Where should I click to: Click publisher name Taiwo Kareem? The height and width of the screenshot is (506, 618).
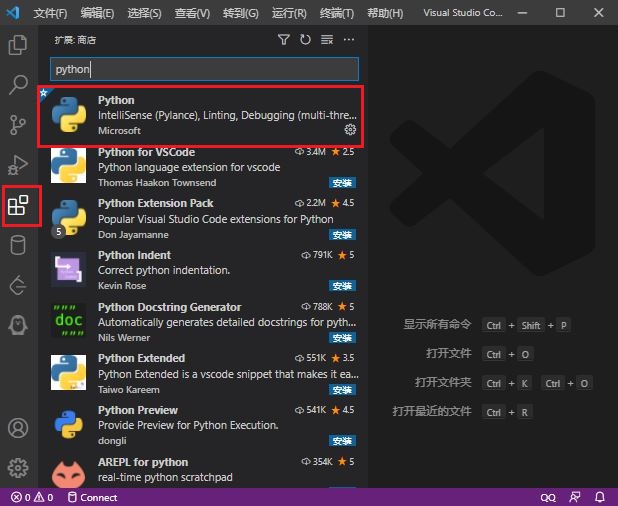(x=128, y=389)
